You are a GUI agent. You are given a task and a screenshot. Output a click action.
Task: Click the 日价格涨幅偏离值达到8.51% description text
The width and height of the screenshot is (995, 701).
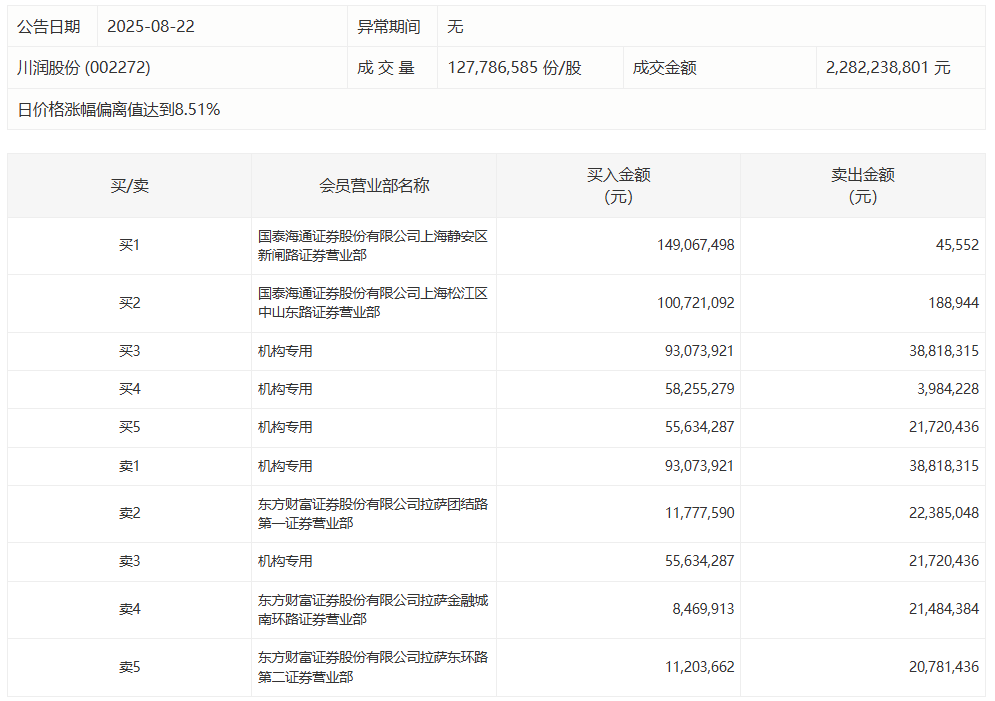[x=119, y=110]
